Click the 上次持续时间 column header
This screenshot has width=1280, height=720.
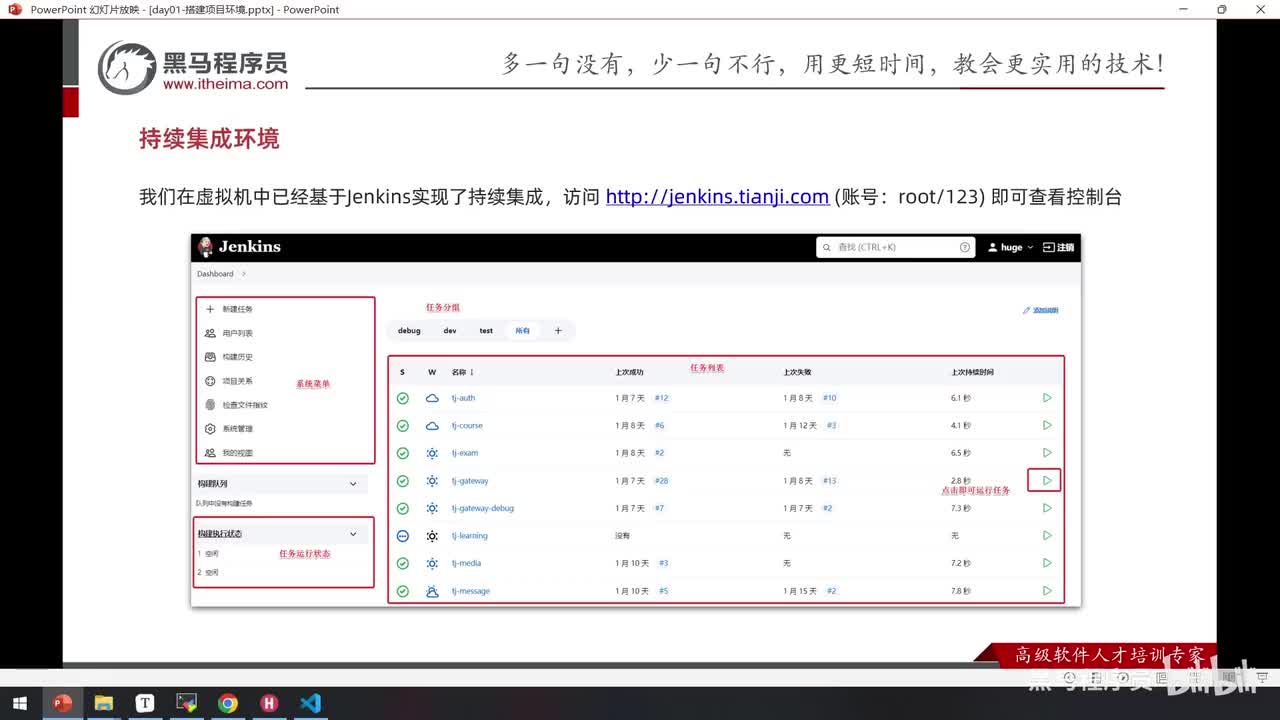(x=972, y=372)
